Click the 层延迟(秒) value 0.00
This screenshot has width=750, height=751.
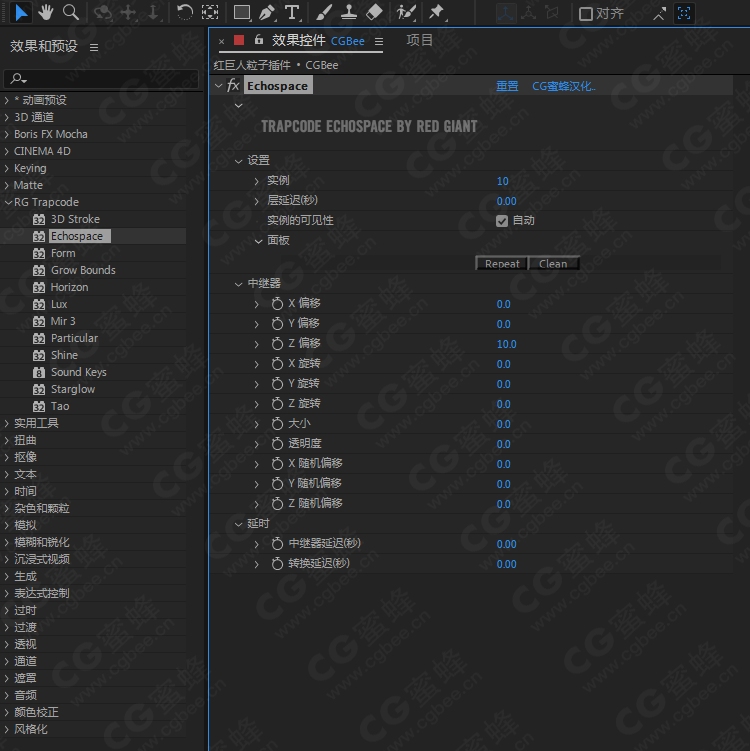click(506, 201)
